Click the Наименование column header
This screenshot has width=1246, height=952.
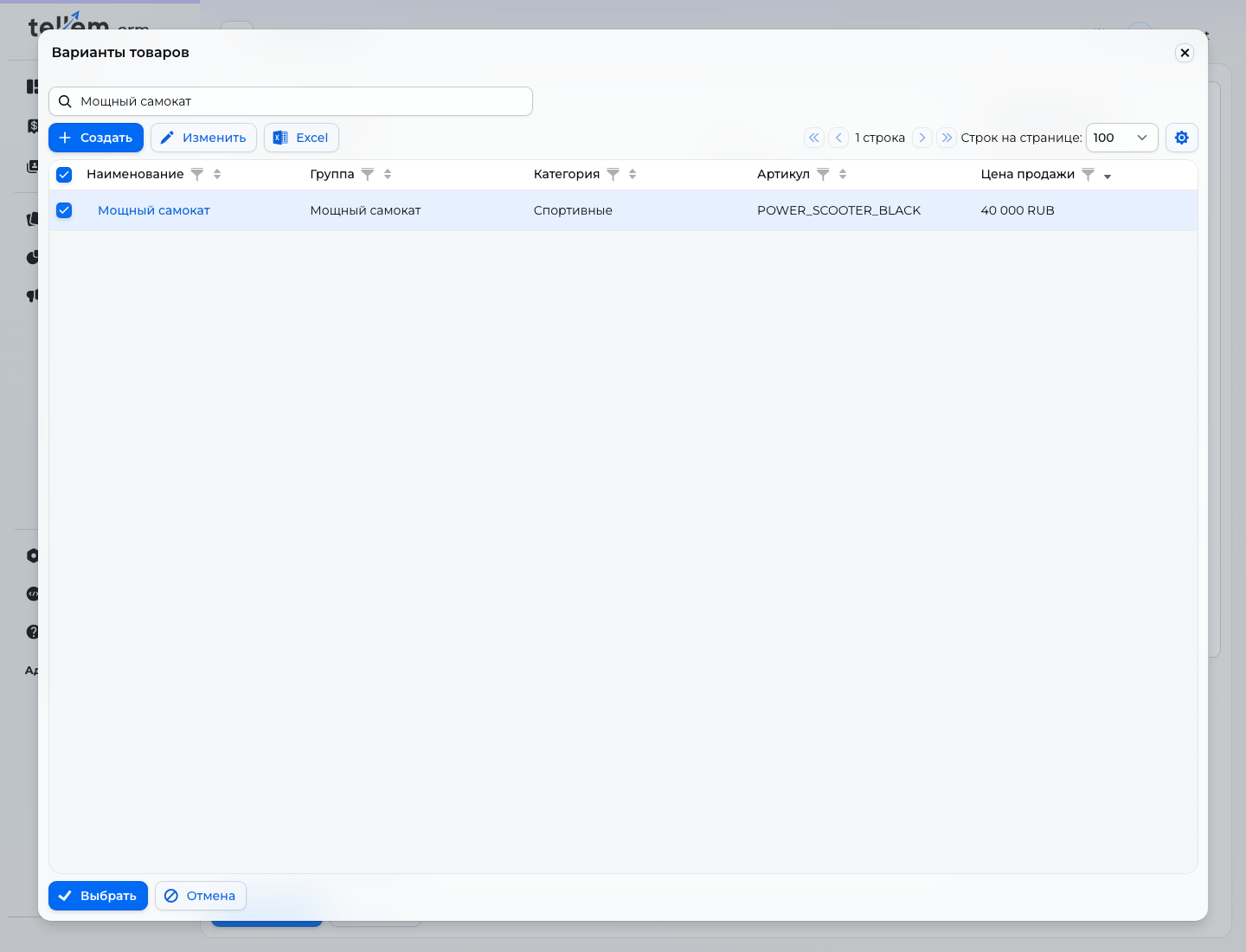pyautogui.click(x=135, y=175)
